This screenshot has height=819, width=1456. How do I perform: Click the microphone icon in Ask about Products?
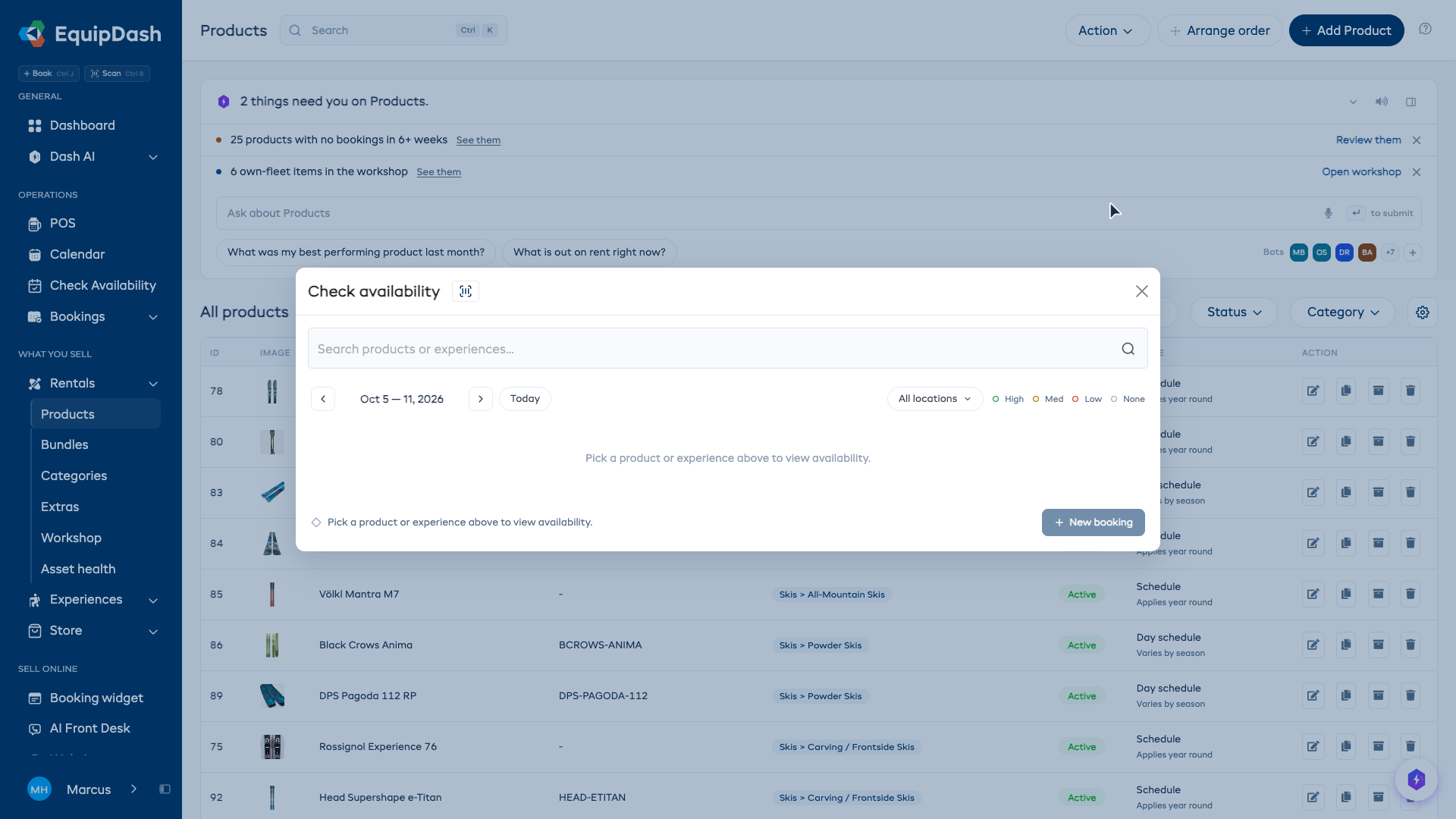click(x=1329, y=213)
